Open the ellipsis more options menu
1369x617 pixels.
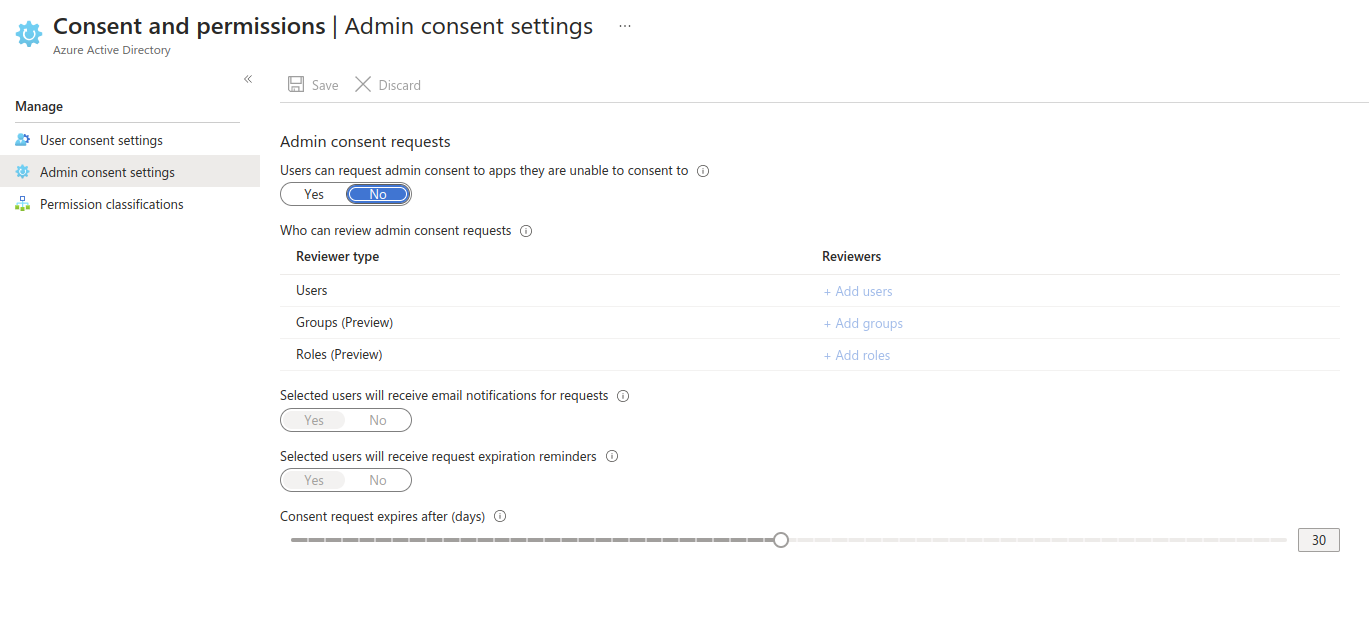point(625,27)
